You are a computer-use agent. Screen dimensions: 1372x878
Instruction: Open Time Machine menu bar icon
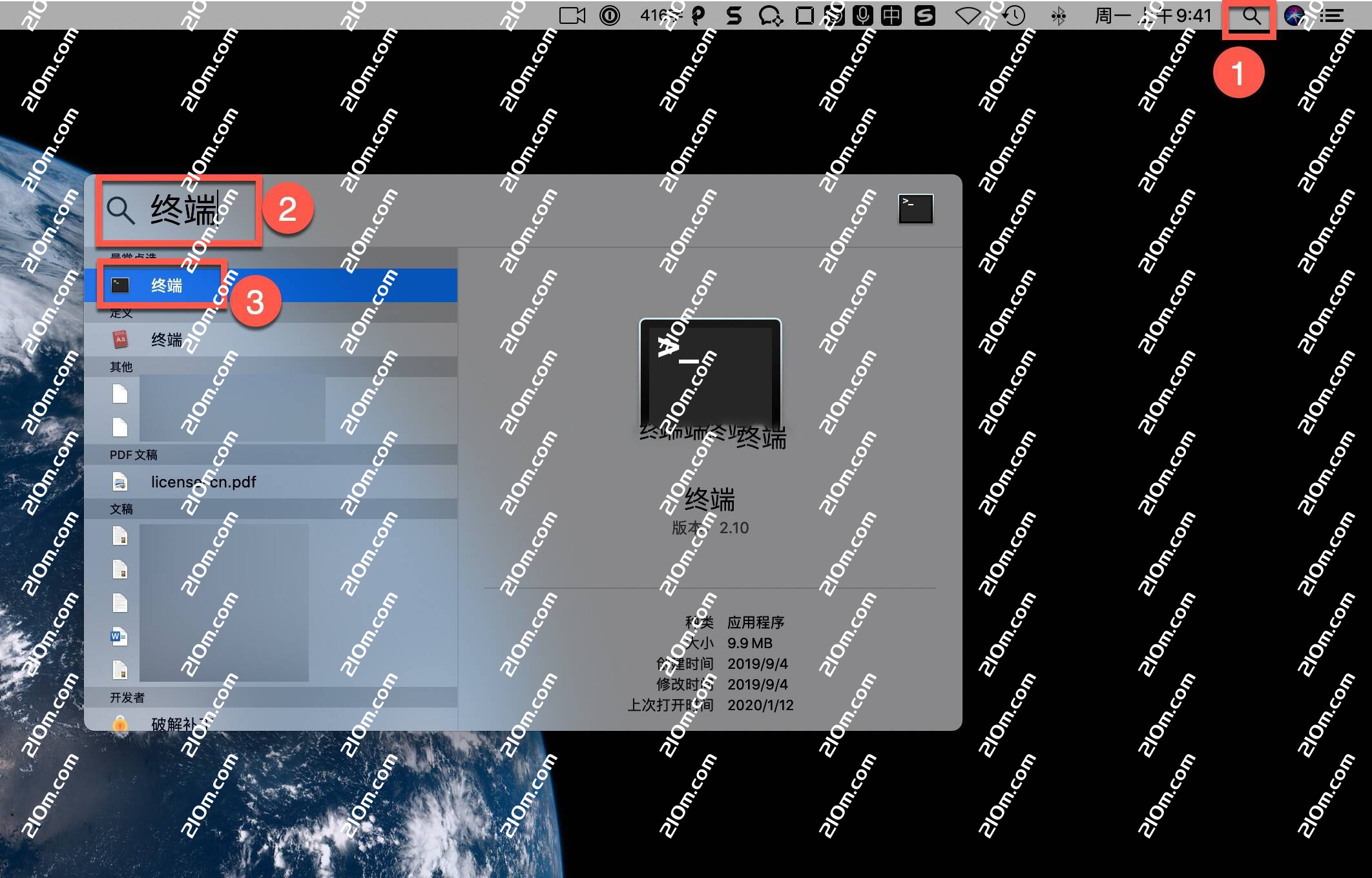click(1014, 16)
